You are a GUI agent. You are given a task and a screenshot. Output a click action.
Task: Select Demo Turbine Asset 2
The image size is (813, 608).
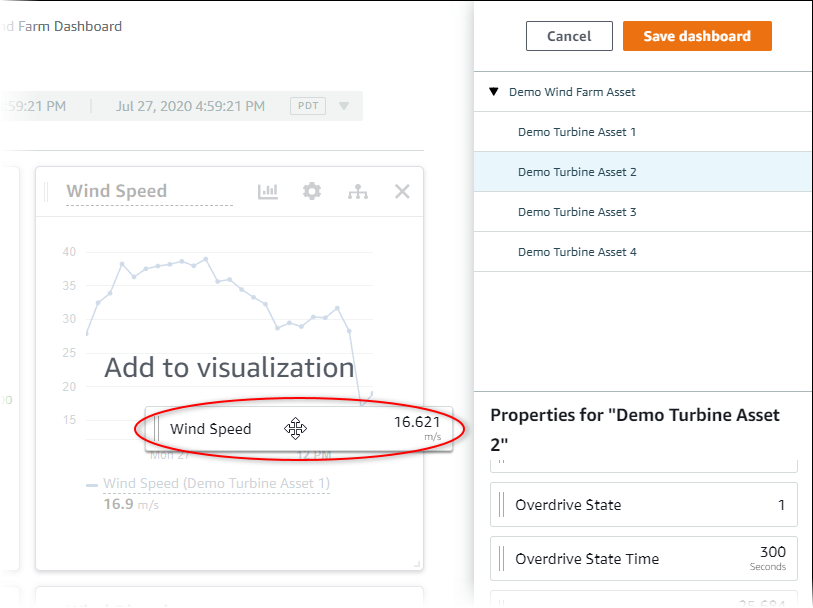click(576, 172)
